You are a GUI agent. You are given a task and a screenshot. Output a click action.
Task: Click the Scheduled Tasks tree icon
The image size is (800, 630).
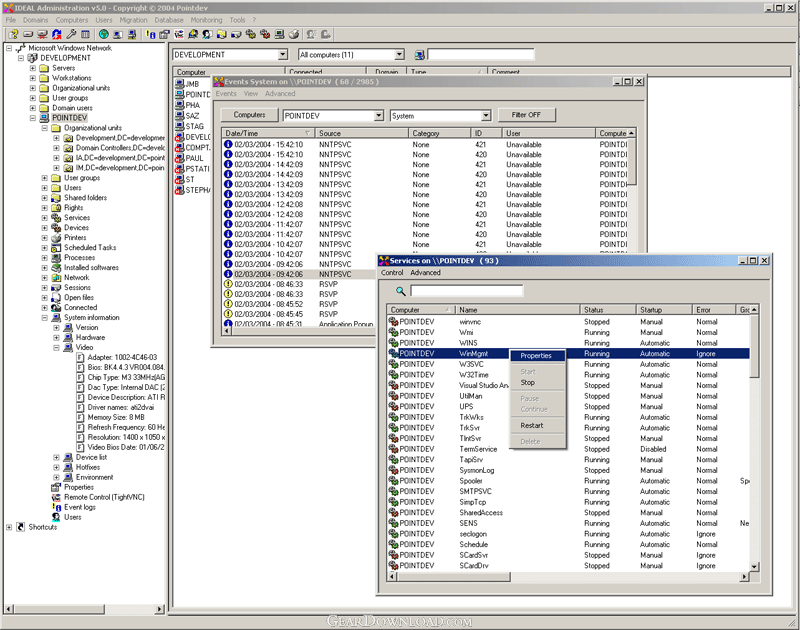(x=57, y=248)
